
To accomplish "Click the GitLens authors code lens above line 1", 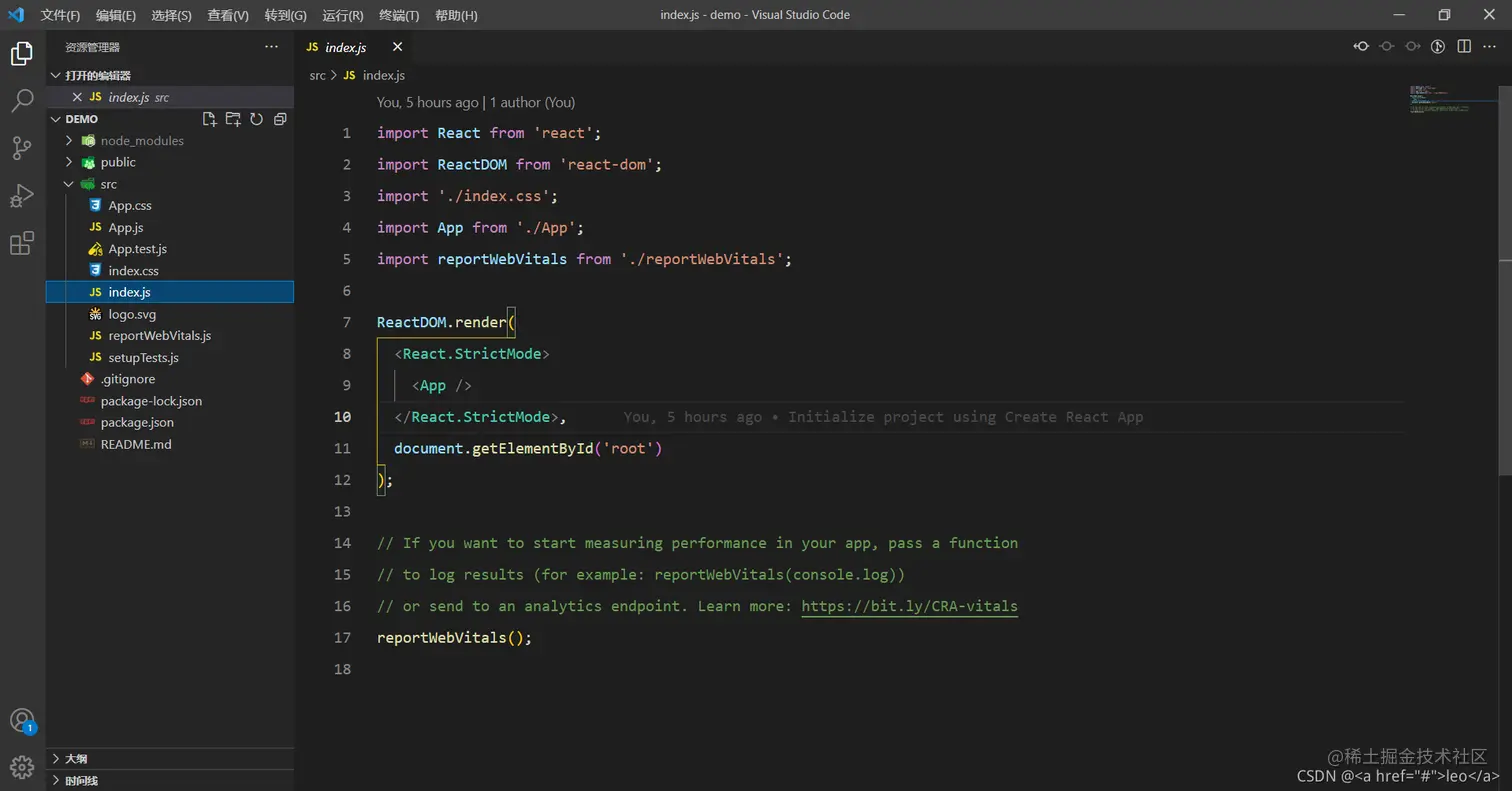I will 476,102.
